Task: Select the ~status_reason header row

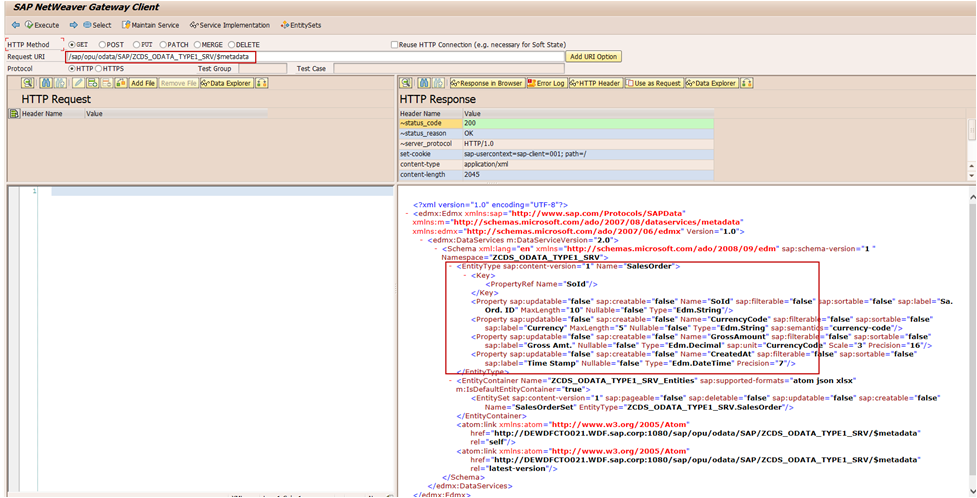Action: [x=556, y=133]
